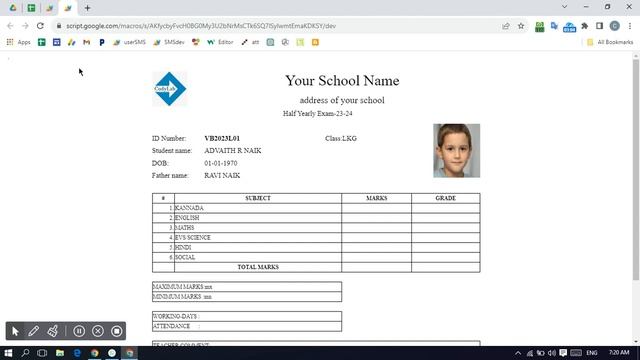
Task: Open the Extensions puzzle menu
Action: [584, 26]
